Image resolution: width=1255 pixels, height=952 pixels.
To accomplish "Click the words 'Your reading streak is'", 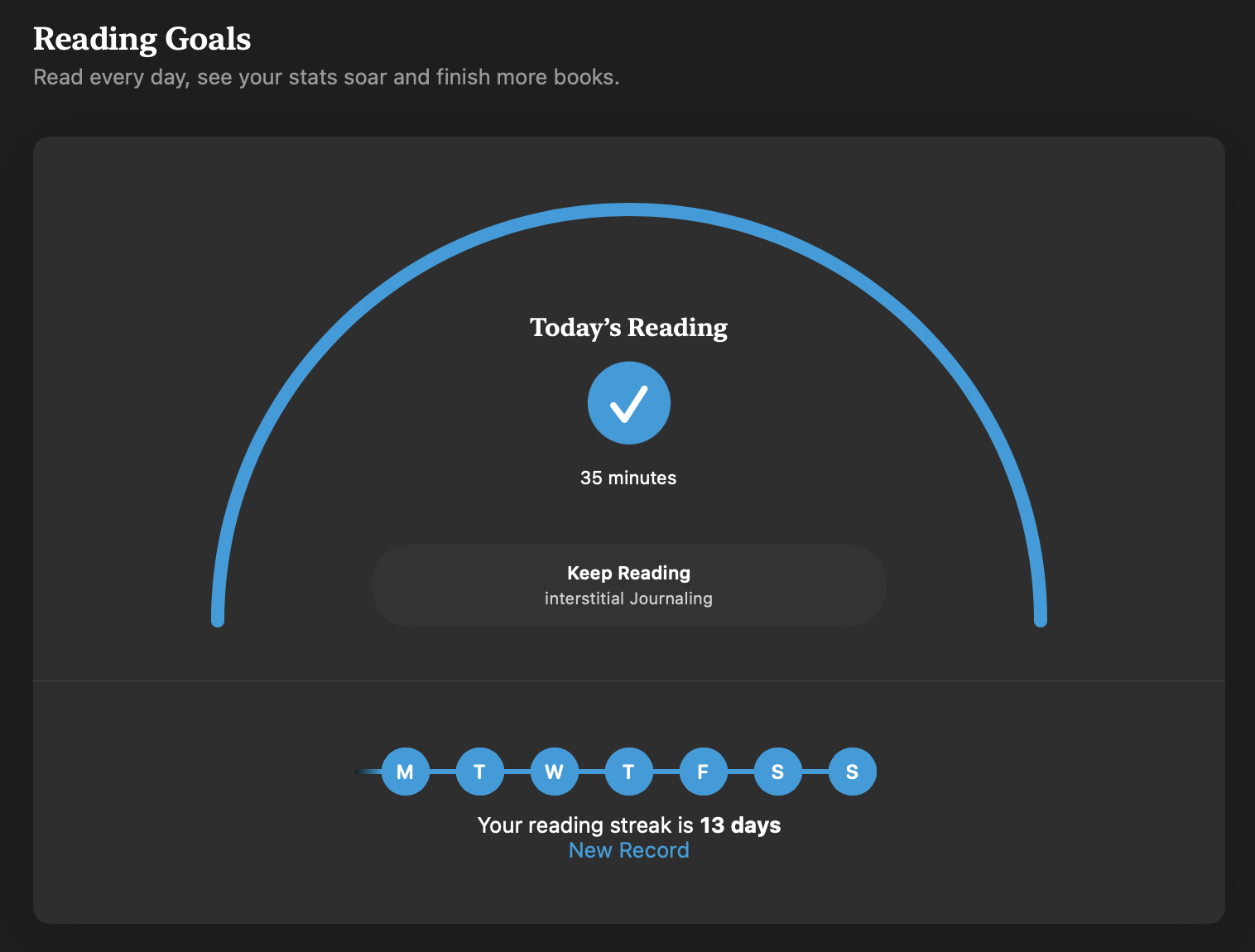I will [585, 825].
